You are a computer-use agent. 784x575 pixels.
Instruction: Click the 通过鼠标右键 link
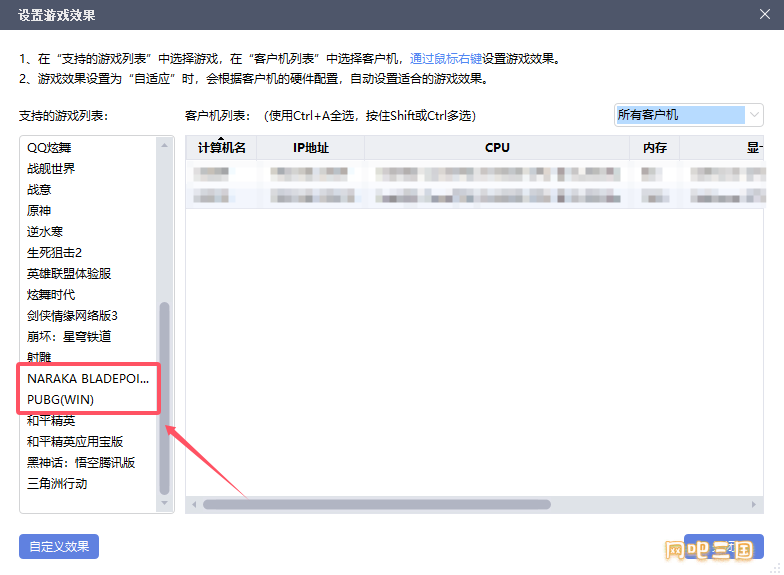(446, 58)
